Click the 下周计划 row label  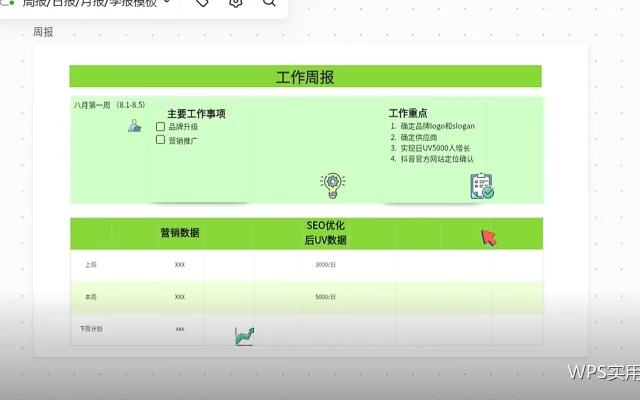click(x=91, y=329)
